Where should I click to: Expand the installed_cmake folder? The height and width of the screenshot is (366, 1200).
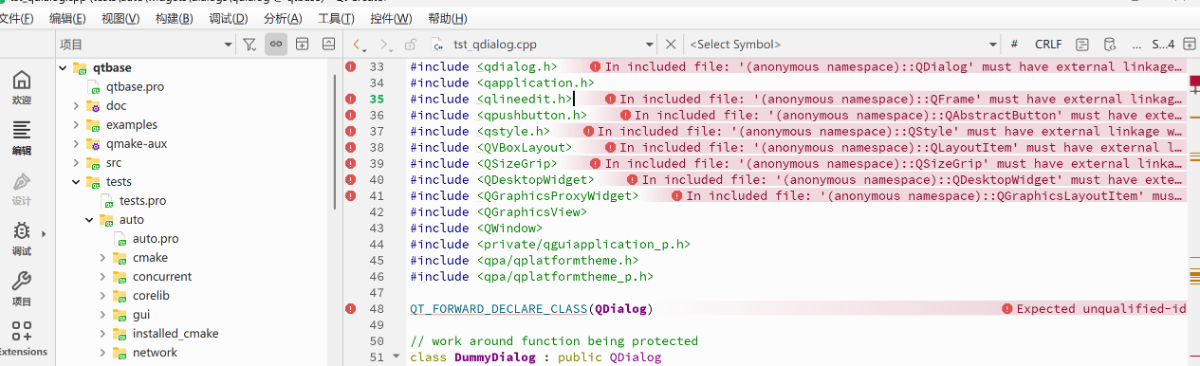[103, 334]
